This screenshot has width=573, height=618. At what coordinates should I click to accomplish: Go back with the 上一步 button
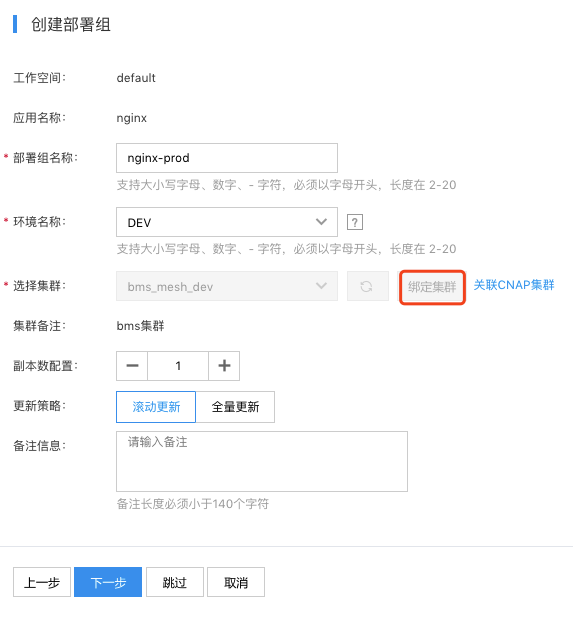[x=42, y=582]
